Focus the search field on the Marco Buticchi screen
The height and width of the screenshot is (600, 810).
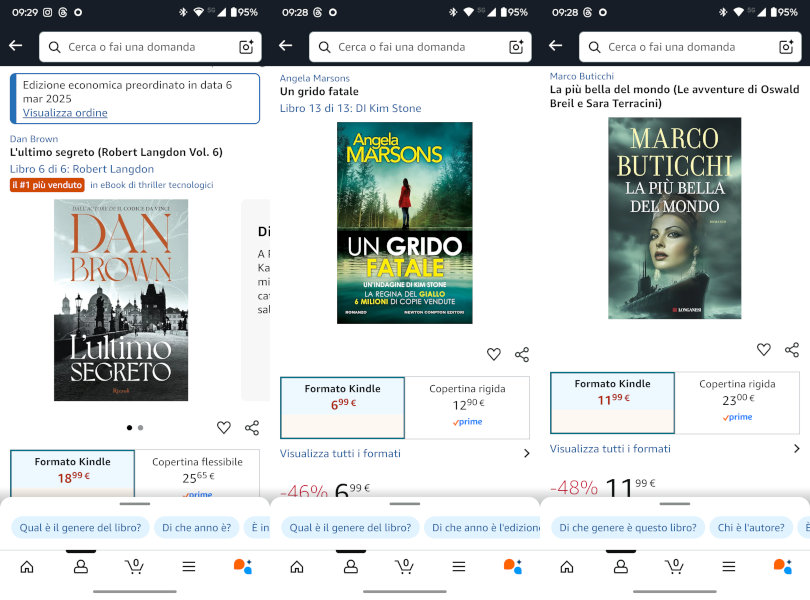(x=690, y=47)
